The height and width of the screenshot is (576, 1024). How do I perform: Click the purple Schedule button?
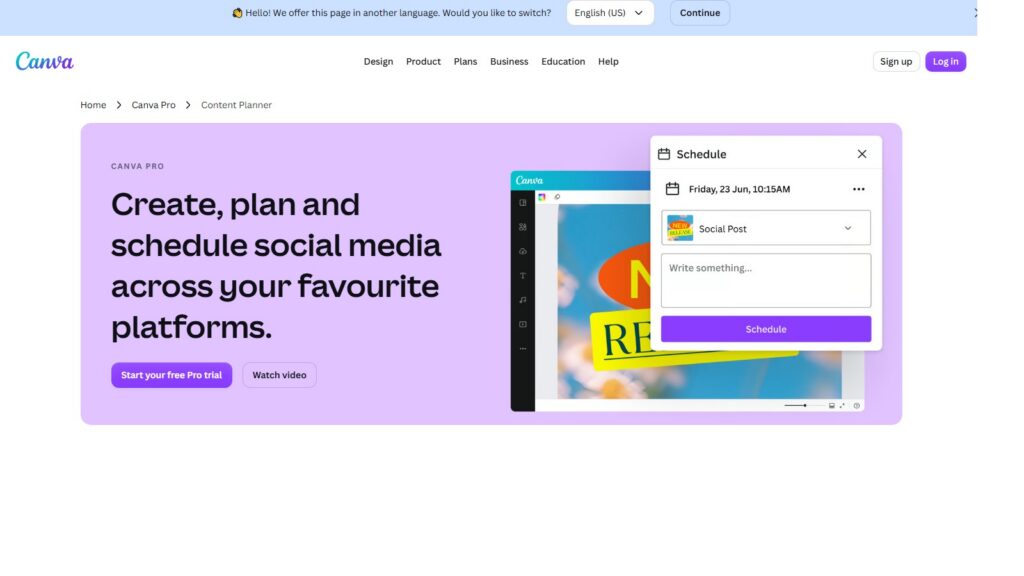pos(765,329)
